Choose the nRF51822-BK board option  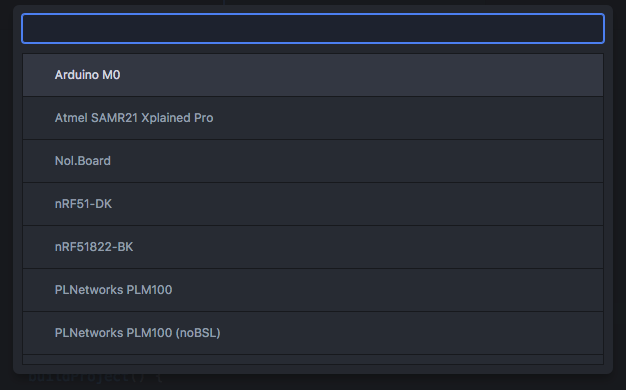(313, 247)
